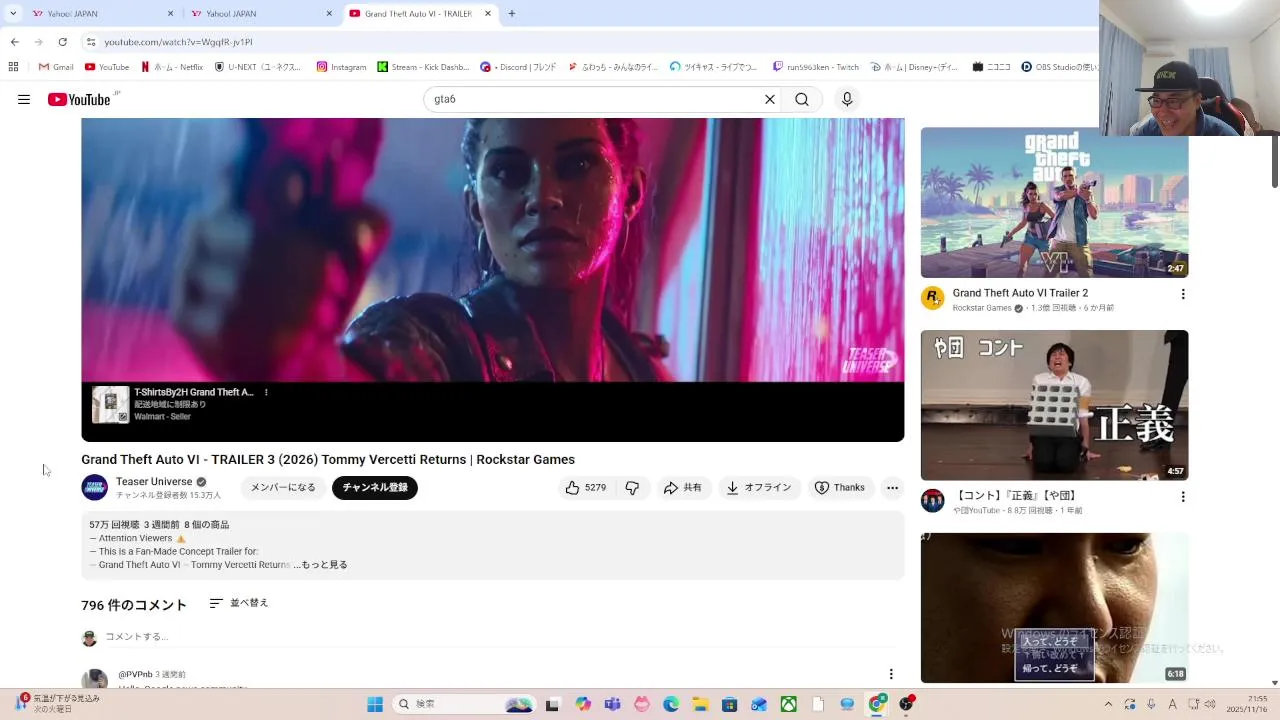
Task: Send a Thanks tip to the creator
Action: (840, 488)
